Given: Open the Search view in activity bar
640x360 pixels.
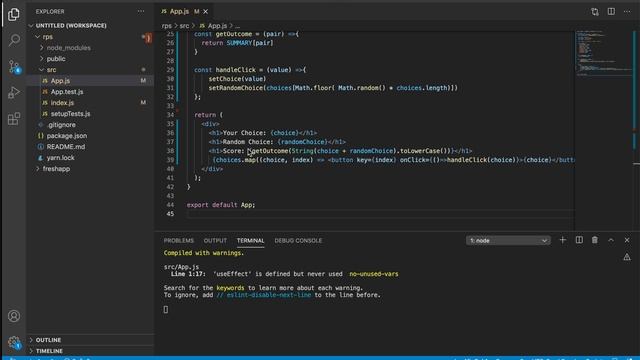Looking at the screenshot, I should pyautogui.click(x=14, y=40).
